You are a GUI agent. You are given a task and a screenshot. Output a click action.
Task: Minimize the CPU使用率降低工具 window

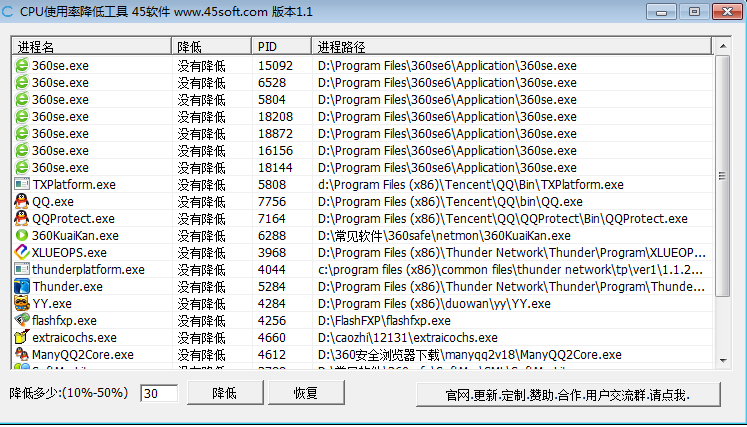(661, 11)
